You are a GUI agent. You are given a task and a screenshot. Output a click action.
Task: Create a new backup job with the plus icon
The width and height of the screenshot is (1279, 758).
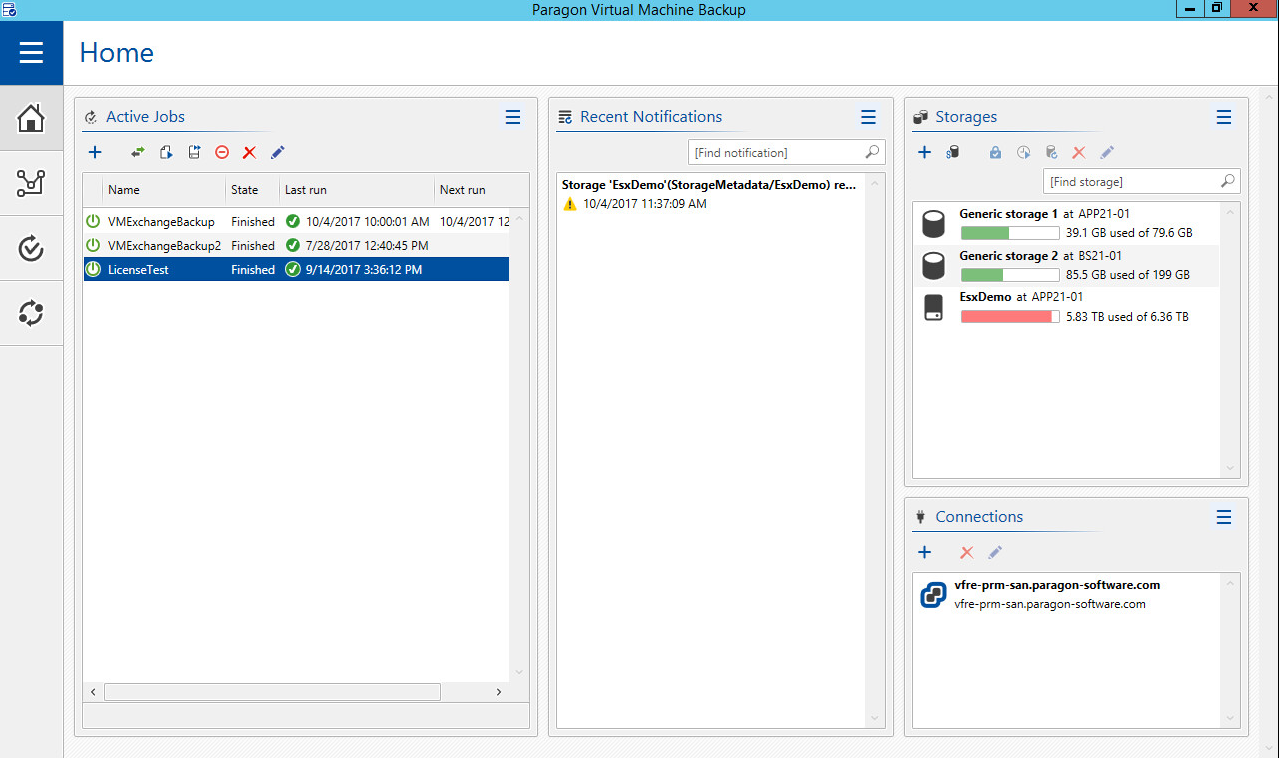click(95, 152)
